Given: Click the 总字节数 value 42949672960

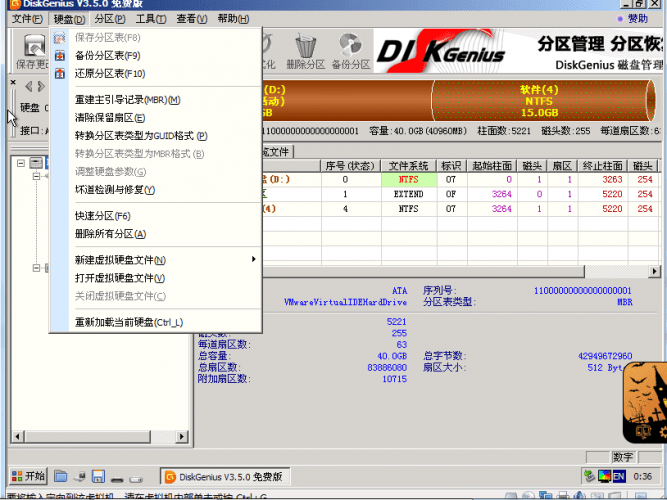Looking at the screenshot, I should click(x=605, y=356).
